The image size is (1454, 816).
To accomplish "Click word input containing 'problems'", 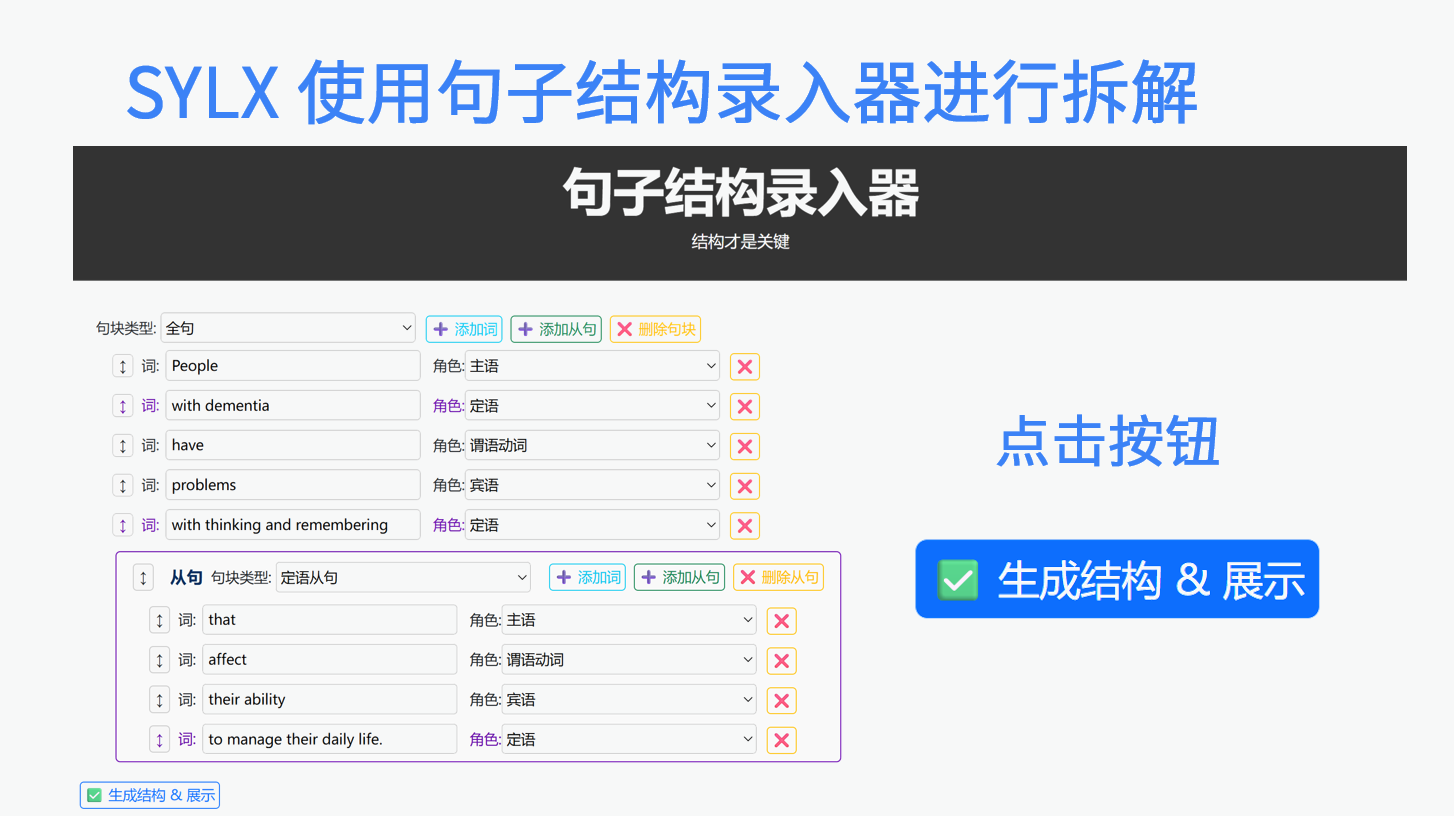I will click(293, 485).
